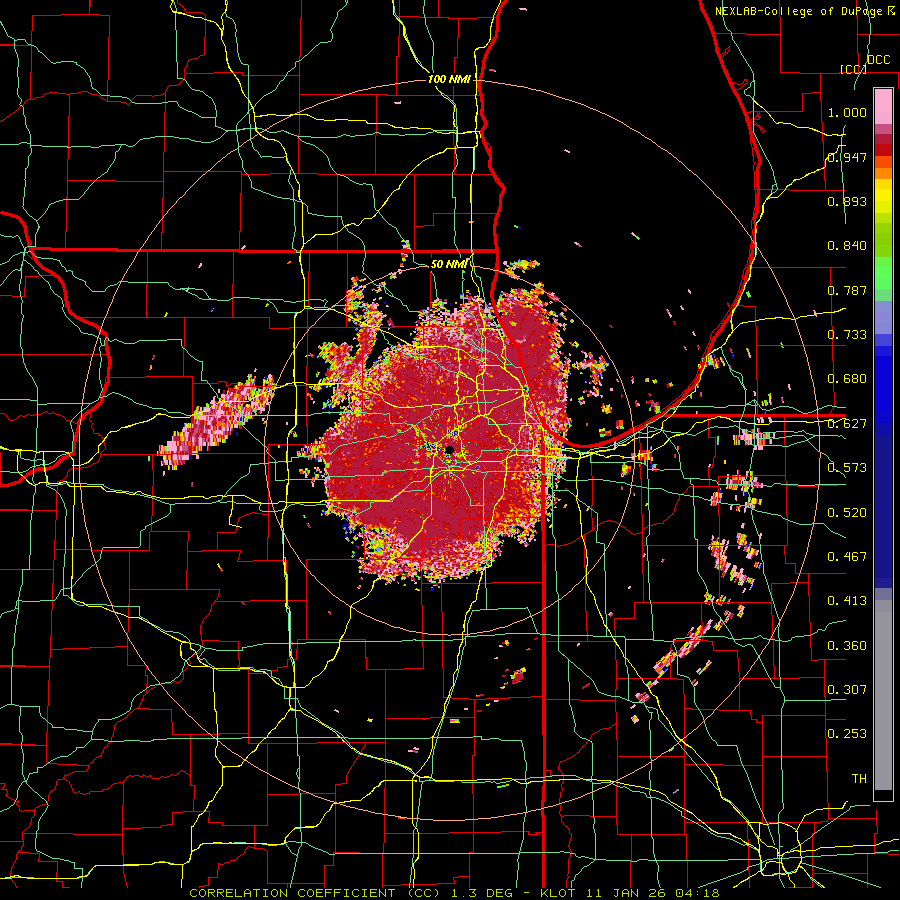Click the Correlation Coefficient KLOT caption at the bottom
Image resolution: width=900 pixels, height=900 pixels.
pyautogui.click(x=455, y=893)
